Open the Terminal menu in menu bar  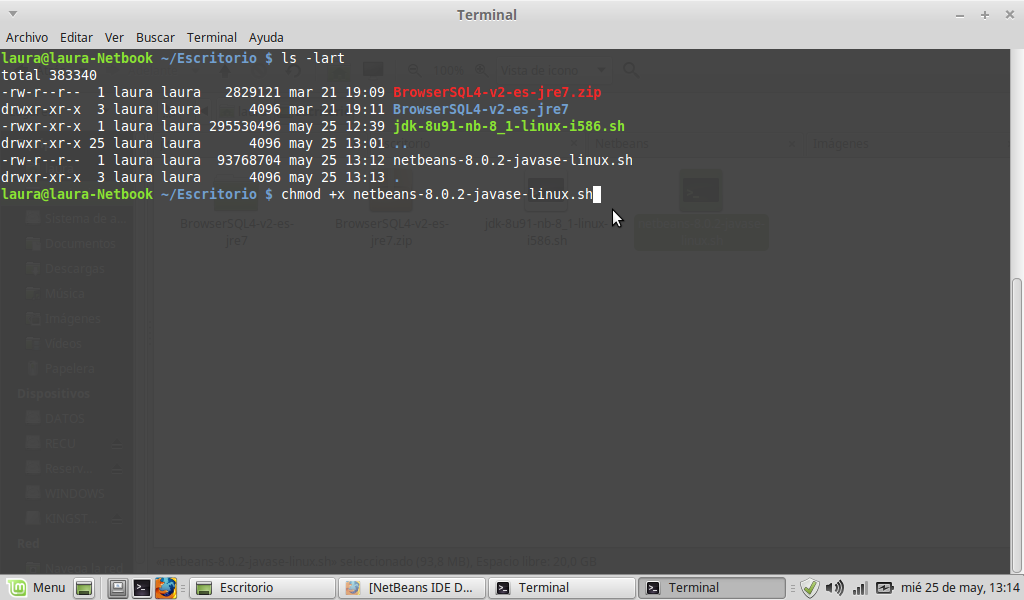(212, 38)
